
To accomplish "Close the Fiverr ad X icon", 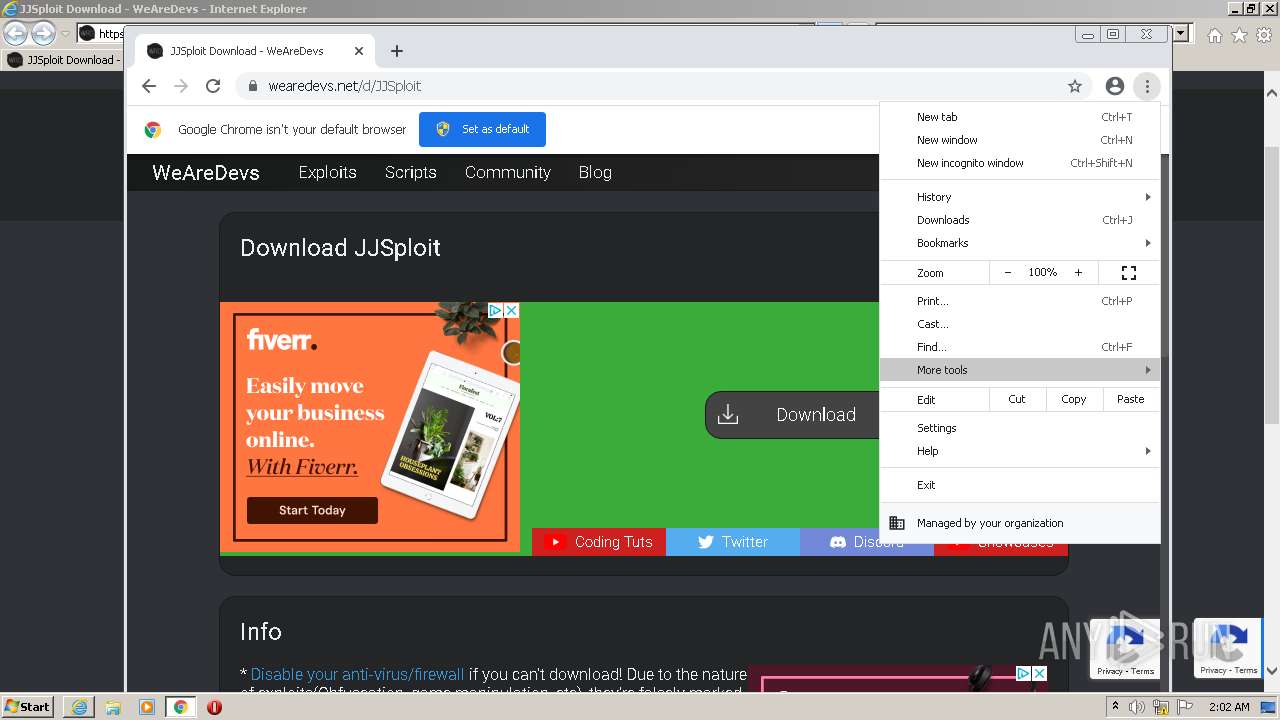I will 511,310.
